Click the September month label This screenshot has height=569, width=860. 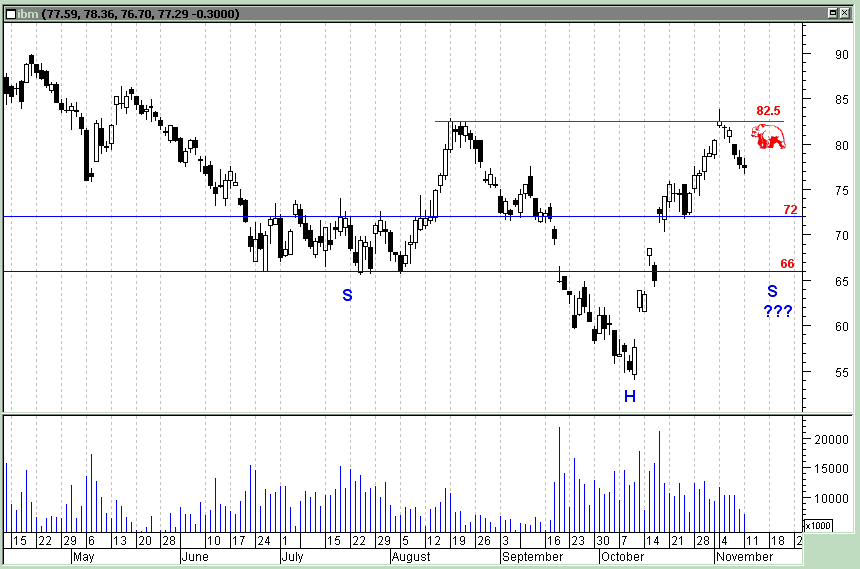click(x=533, y=557)
